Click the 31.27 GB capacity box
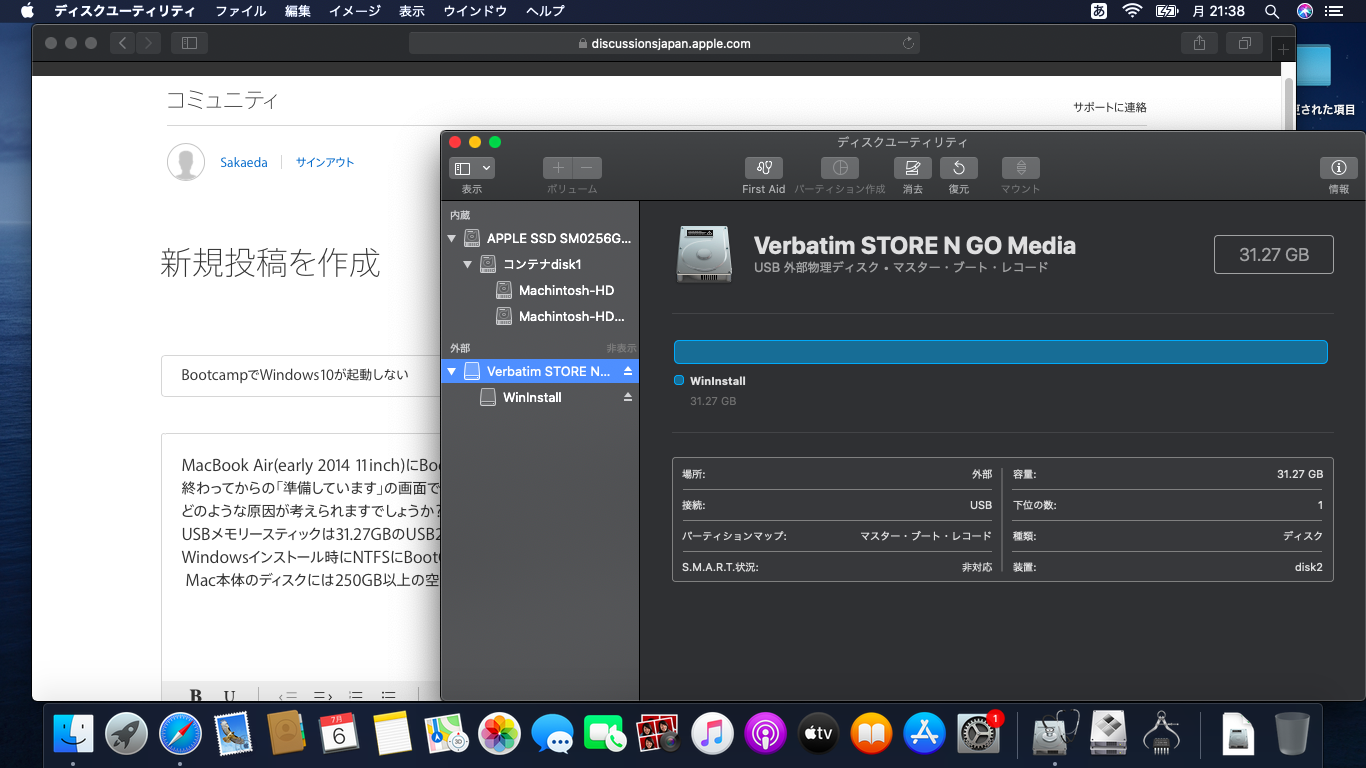Image resolution: width=1366 pixels, height=768 pixels. [x=1274, y=254]
